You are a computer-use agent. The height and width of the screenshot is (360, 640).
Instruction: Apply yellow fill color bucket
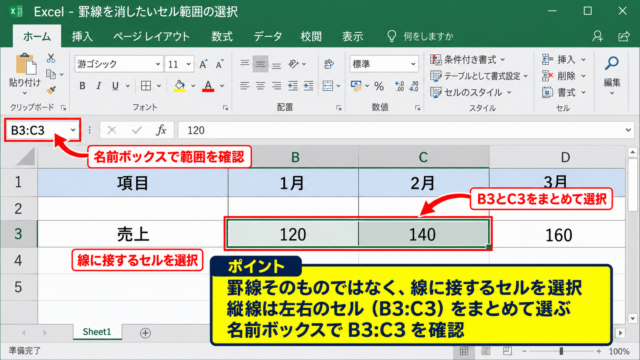pos(179,86)
